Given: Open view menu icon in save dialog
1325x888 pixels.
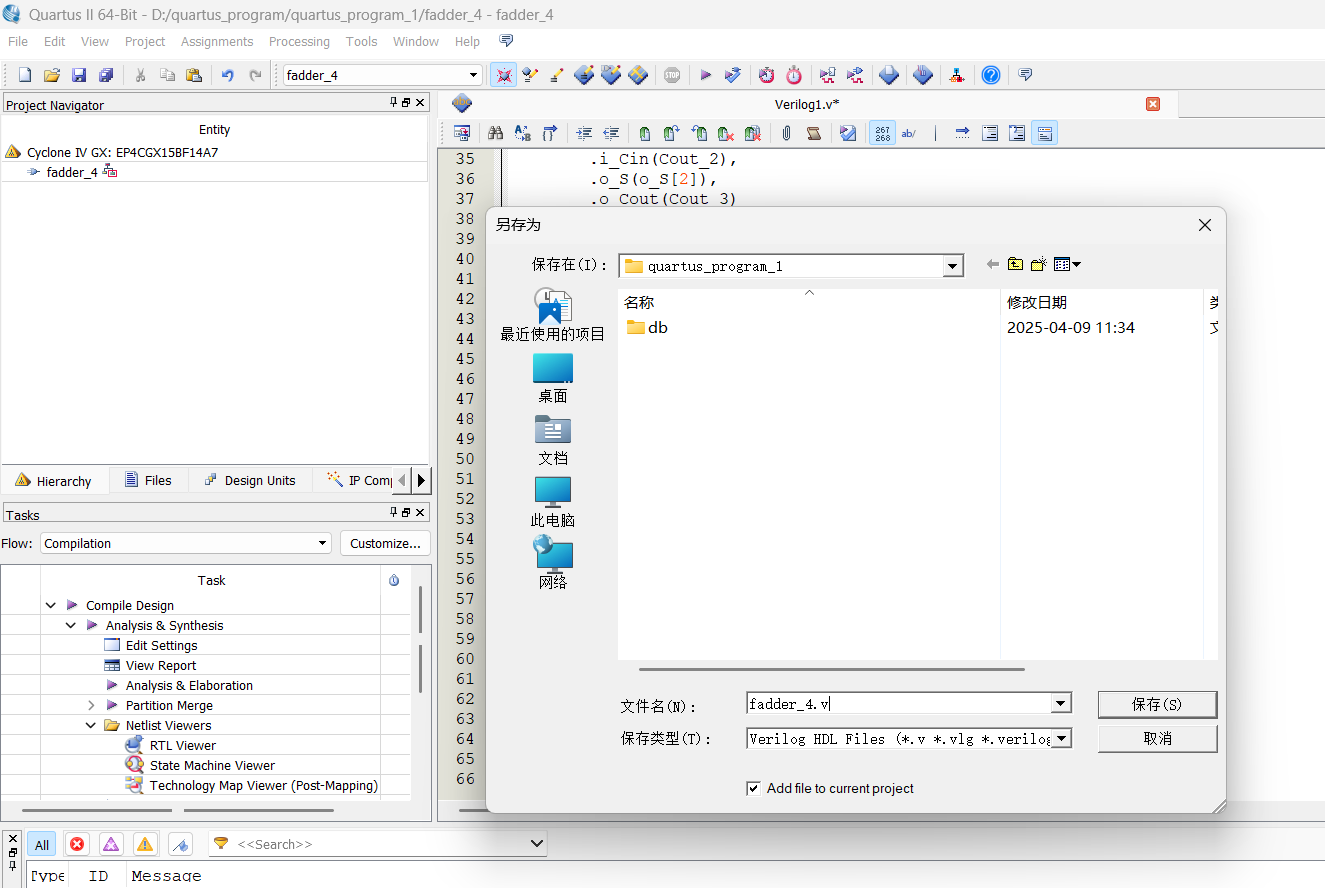Looking at the screenshot, I should [1067, 264].
